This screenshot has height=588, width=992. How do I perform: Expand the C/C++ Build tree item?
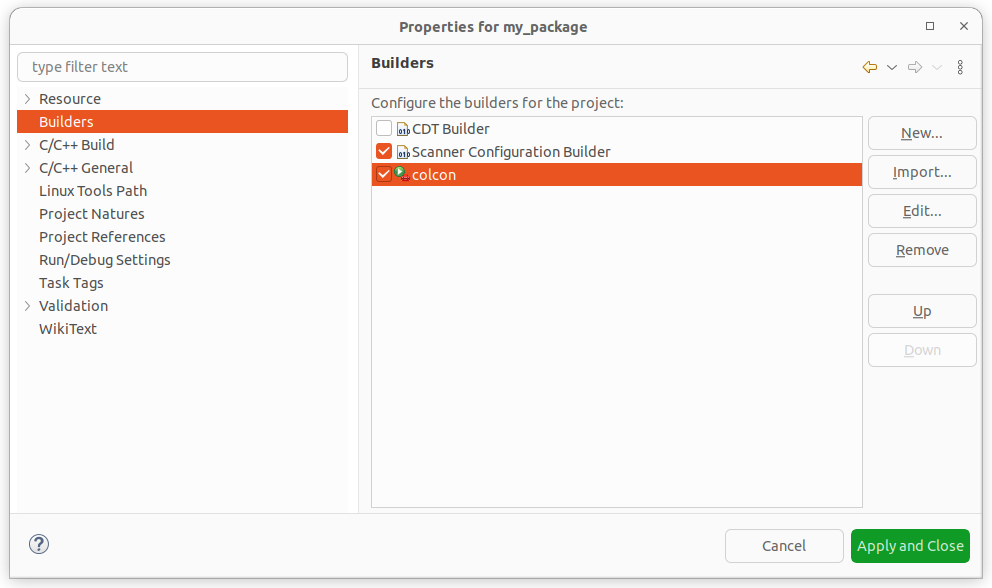point(26,144)
